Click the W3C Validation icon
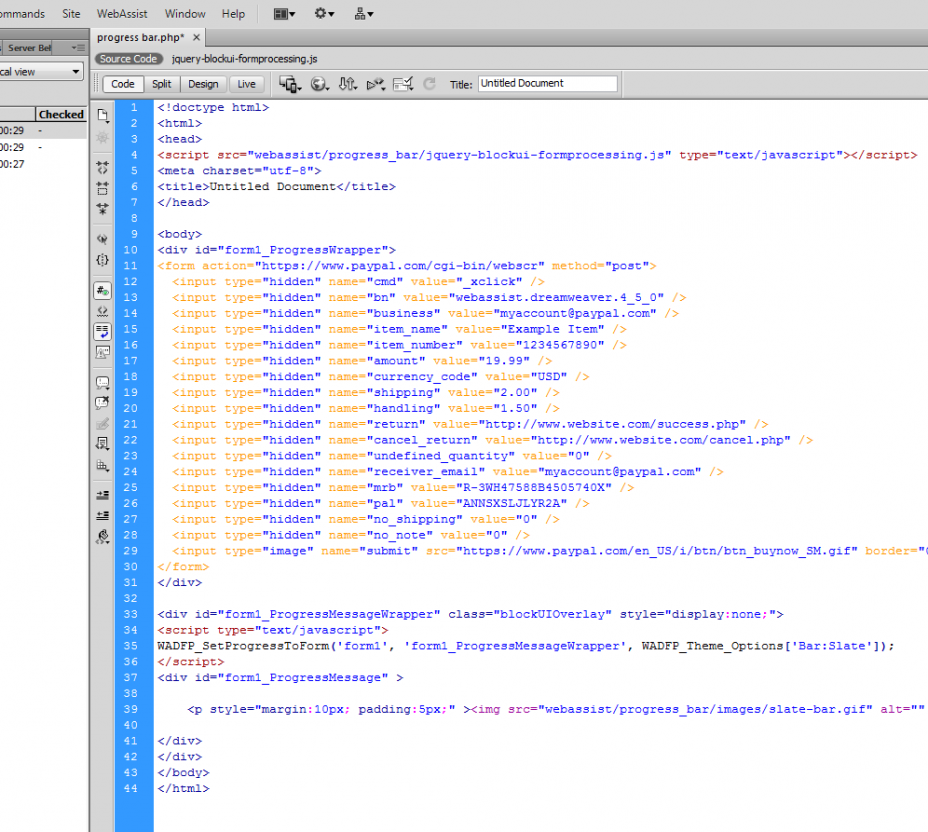This screenshot has width=928, height=832. (376, 84)
